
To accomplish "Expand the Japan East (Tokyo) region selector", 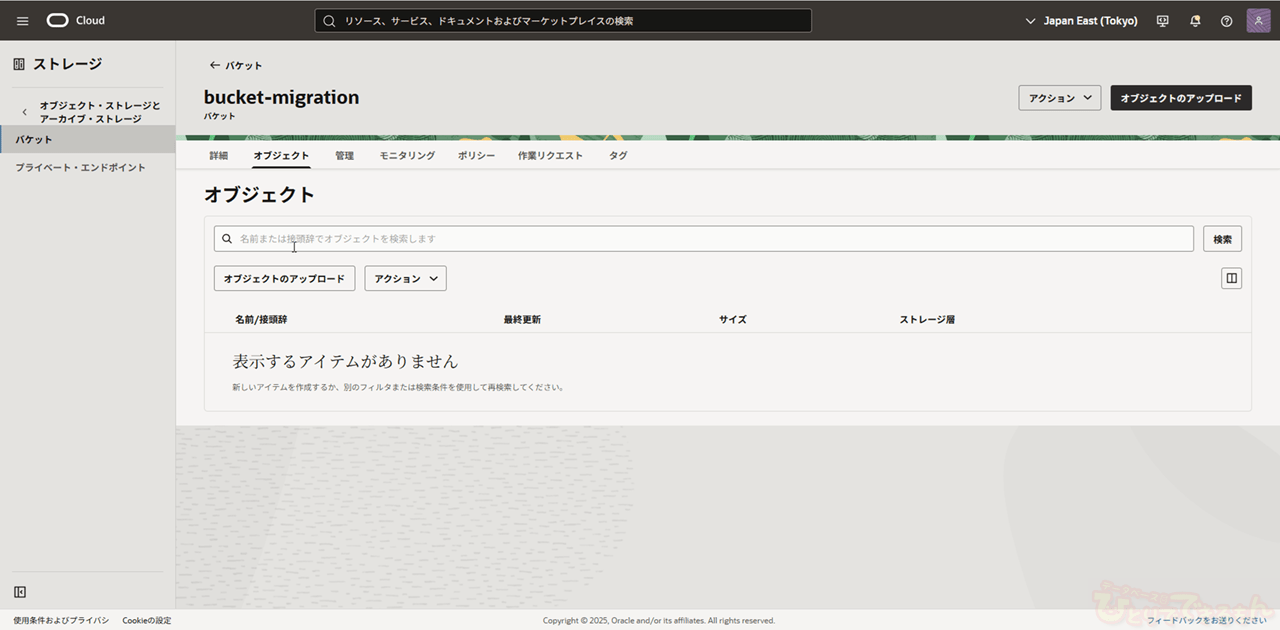I will (x=1081, y=21).
